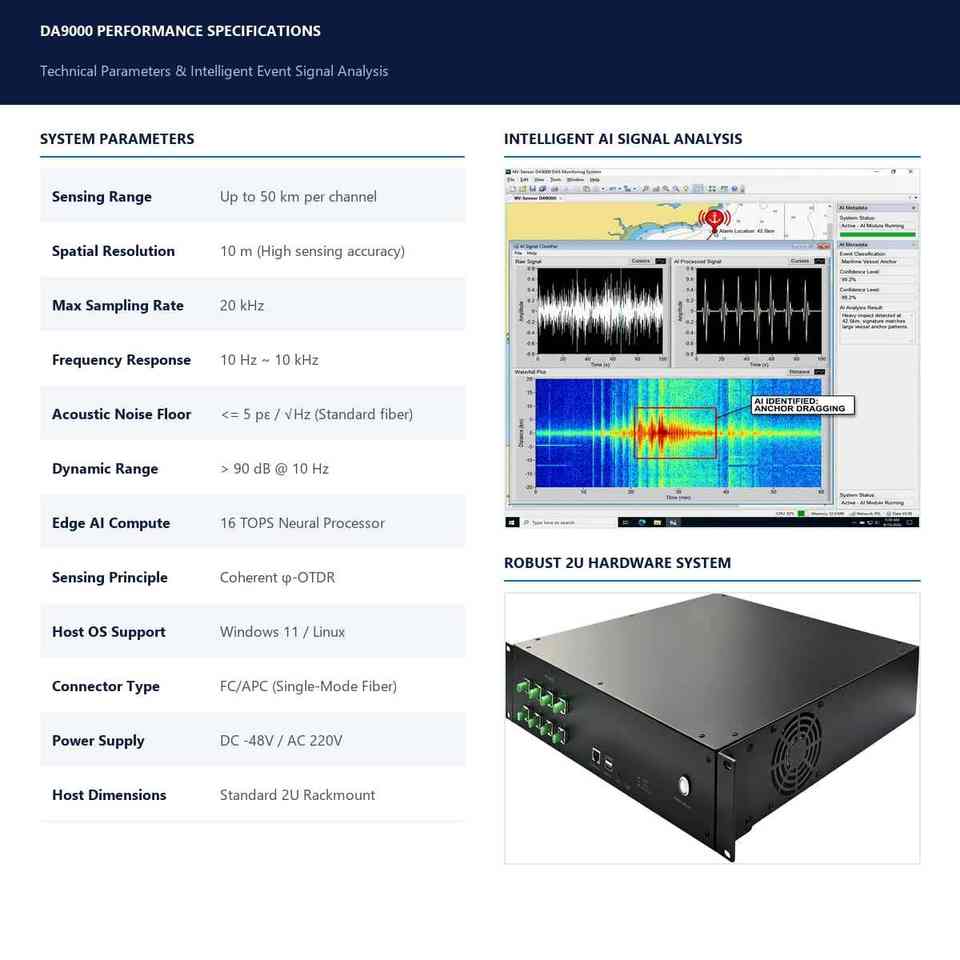Click '> 90 dB @ 10 Hz' value
This screenshot has width=960, height=960.
click(x=274, y=469)
